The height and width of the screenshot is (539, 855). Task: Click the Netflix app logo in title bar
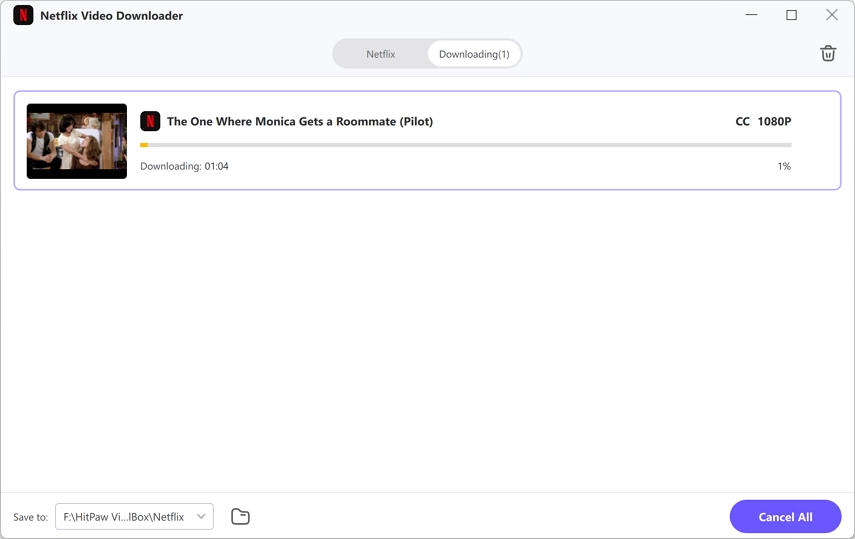(x=23, y=16)
